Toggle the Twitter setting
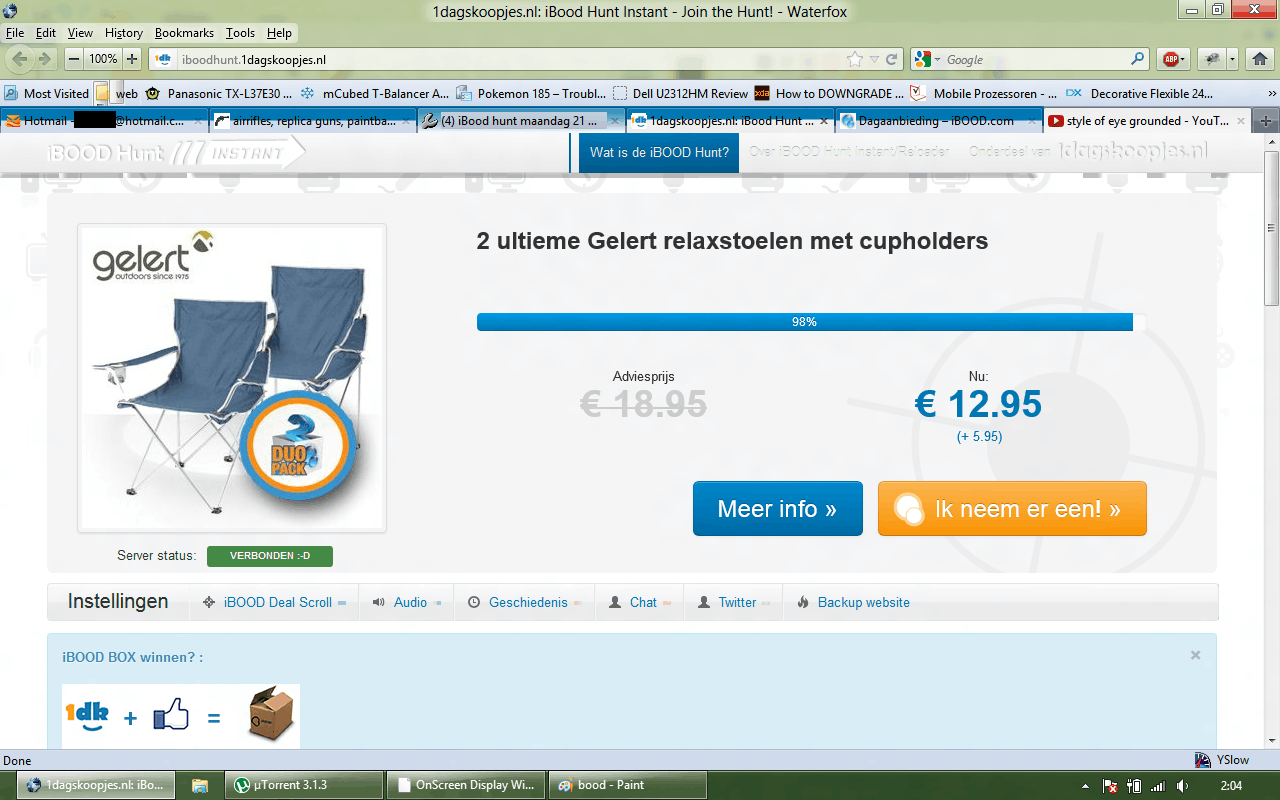This screenshot has height=800, width=1280. click(734, 602)
